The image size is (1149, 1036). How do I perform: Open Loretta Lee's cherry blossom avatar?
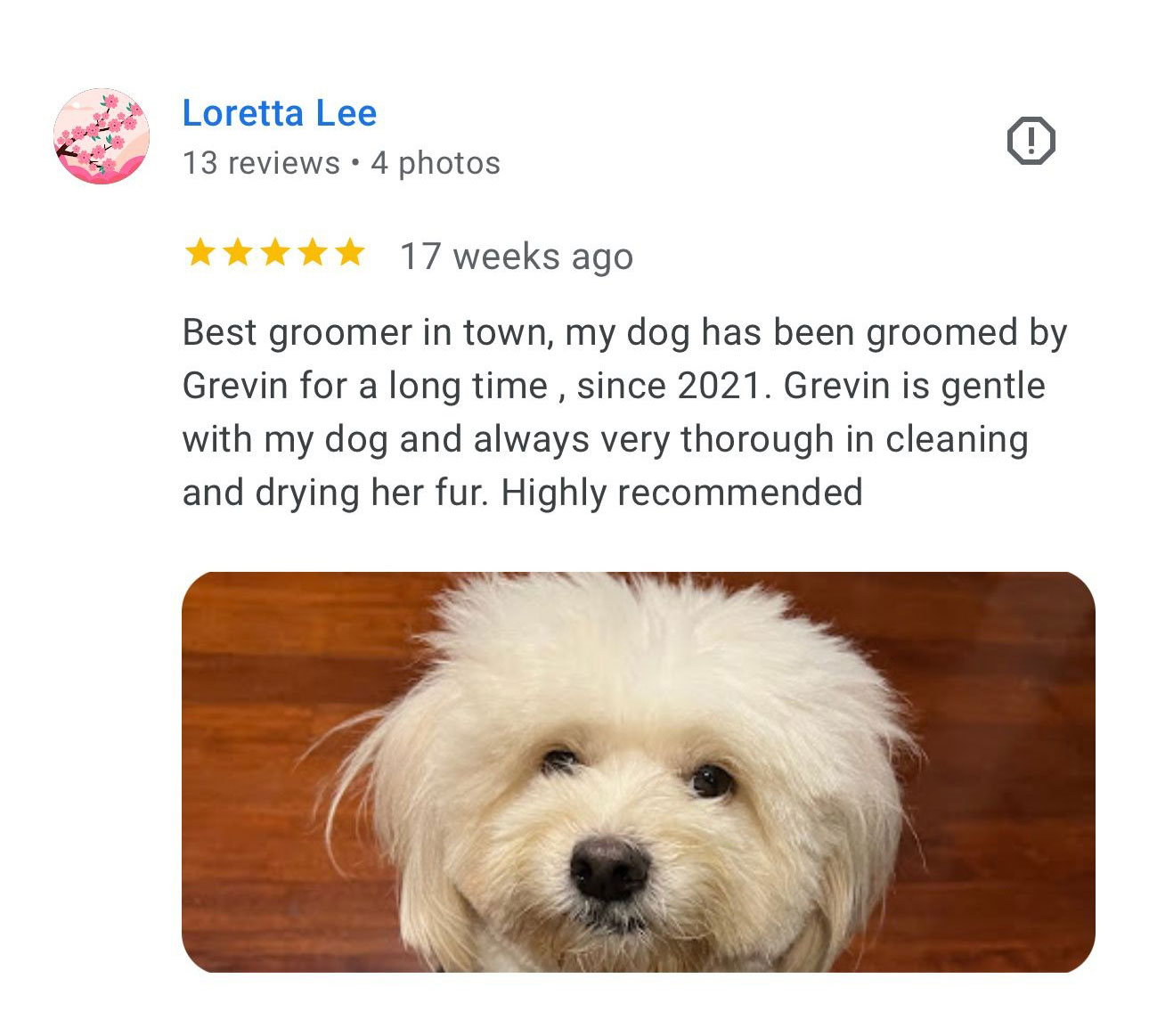[x=102, y=136]
